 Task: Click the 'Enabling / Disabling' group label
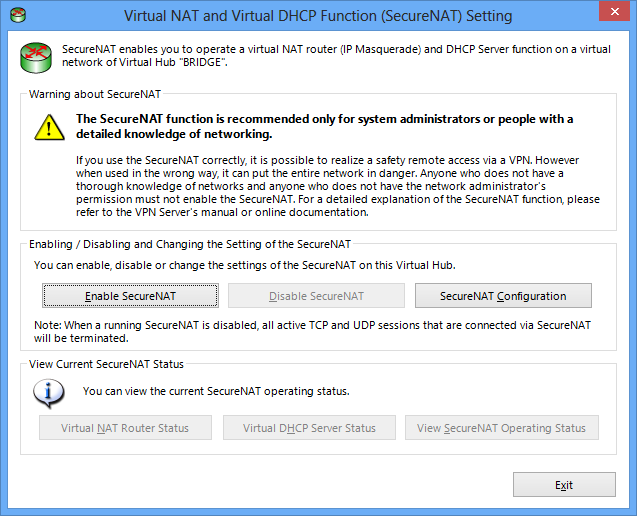(190, 244)
